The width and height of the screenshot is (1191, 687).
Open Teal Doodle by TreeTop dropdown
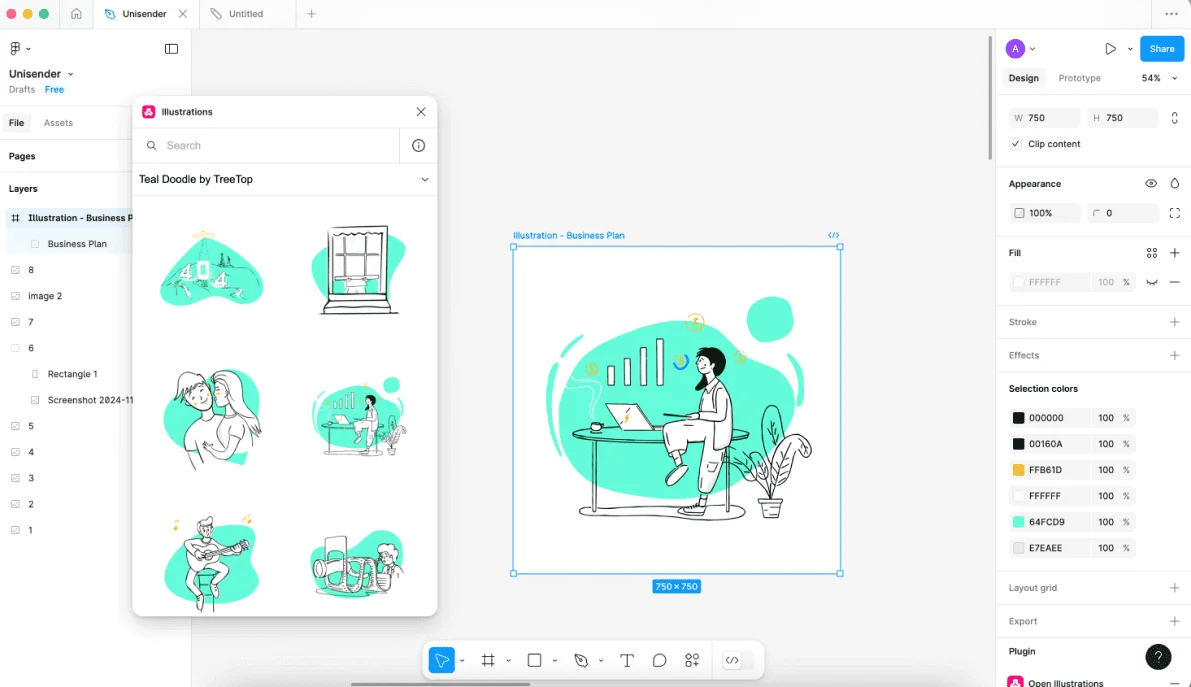click(x=424, y=180)
